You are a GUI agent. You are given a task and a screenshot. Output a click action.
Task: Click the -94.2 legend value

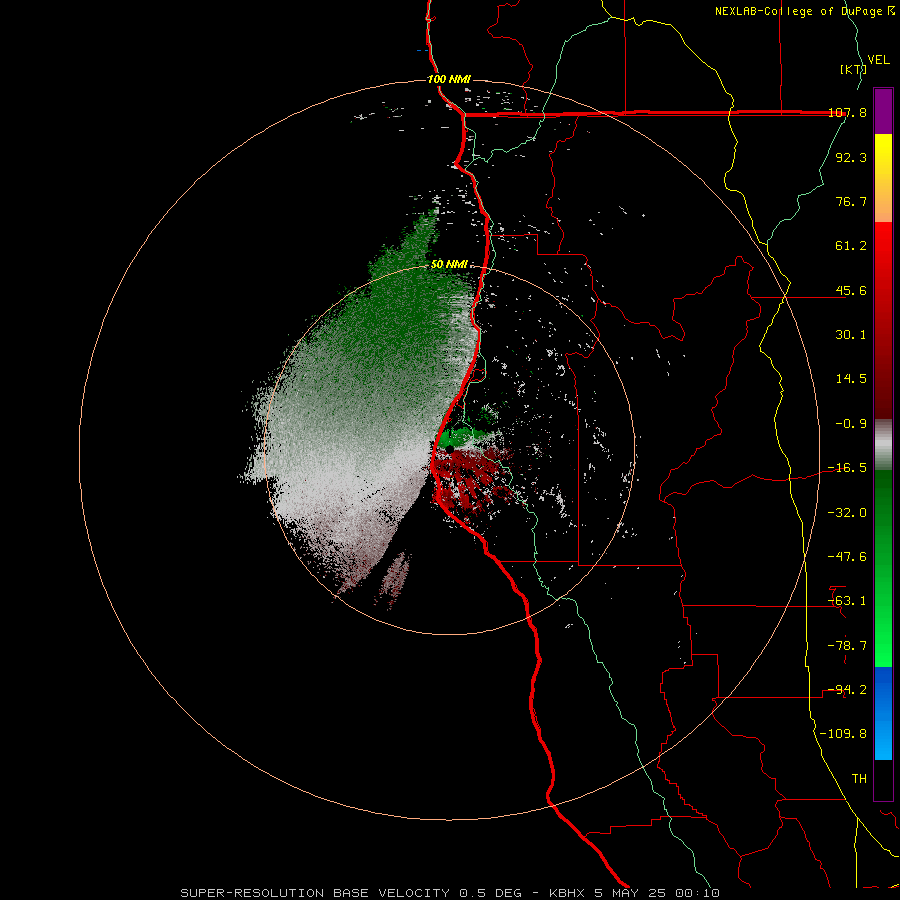pos(848,689)
